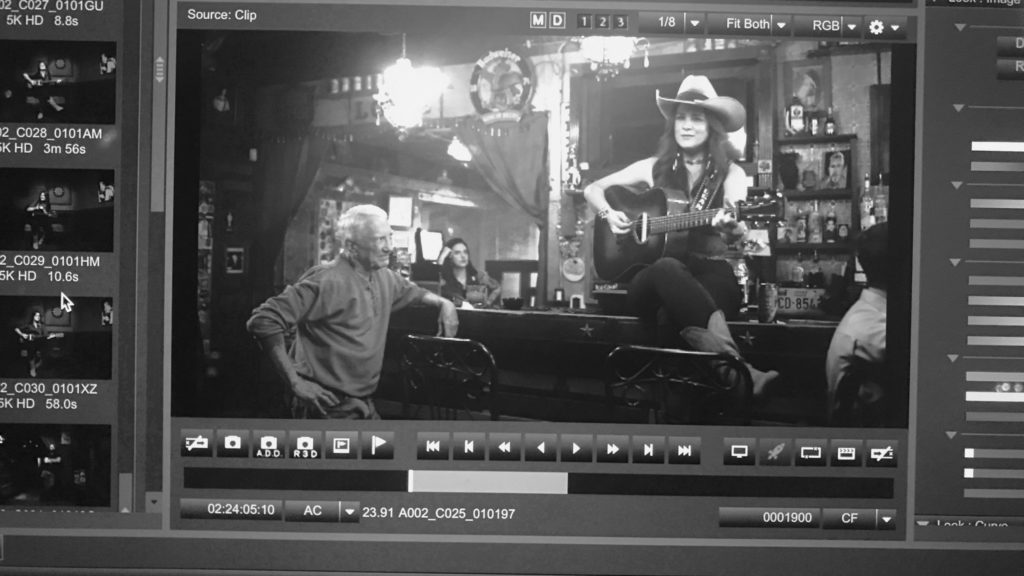Select view preset 2

pos(602,22)
